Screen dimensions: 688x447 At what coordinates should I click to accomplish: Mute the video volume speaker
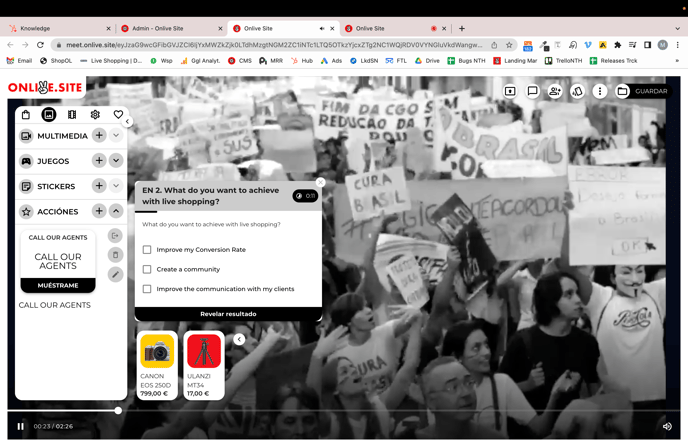click(667, 426)
